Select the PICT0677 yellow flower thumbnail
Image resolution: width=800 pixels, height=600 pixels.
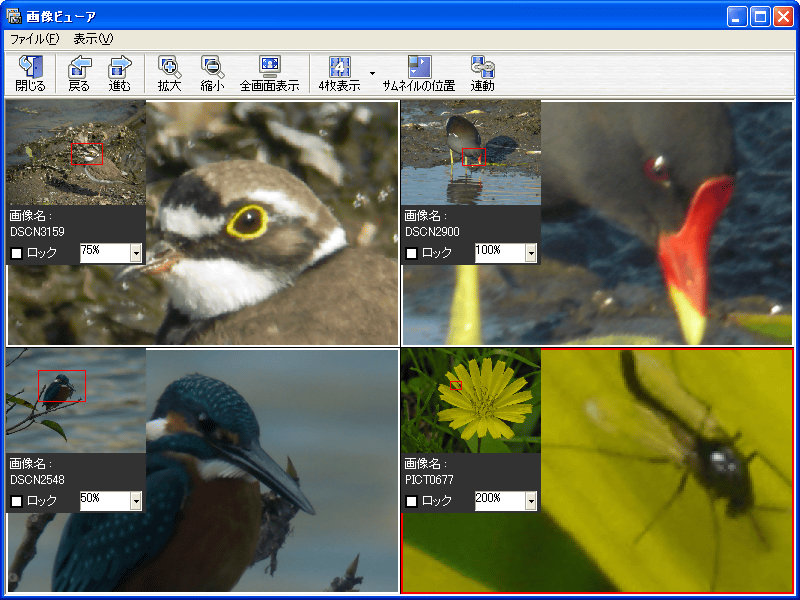click(471, 401)
